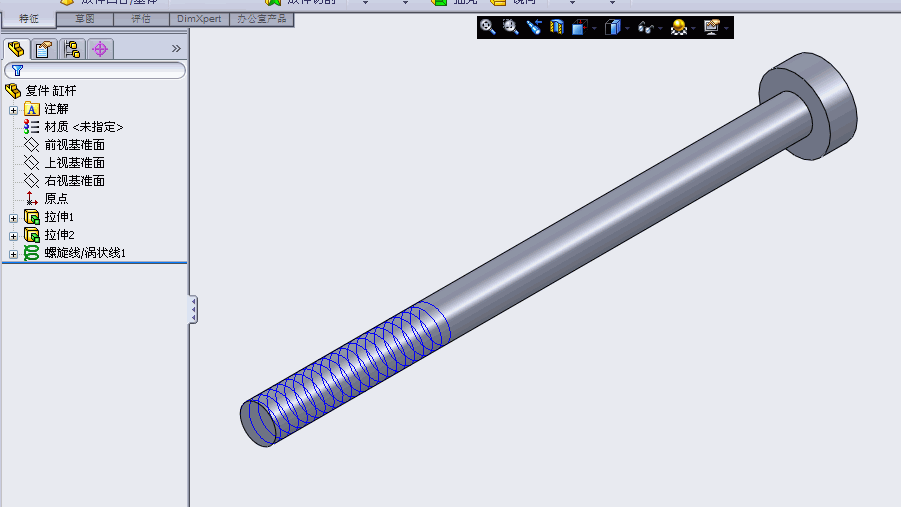Screen dimensions: 901x507
Task: Click the plane icon beside 前视基准面
Action: click(x=32, y=145)
